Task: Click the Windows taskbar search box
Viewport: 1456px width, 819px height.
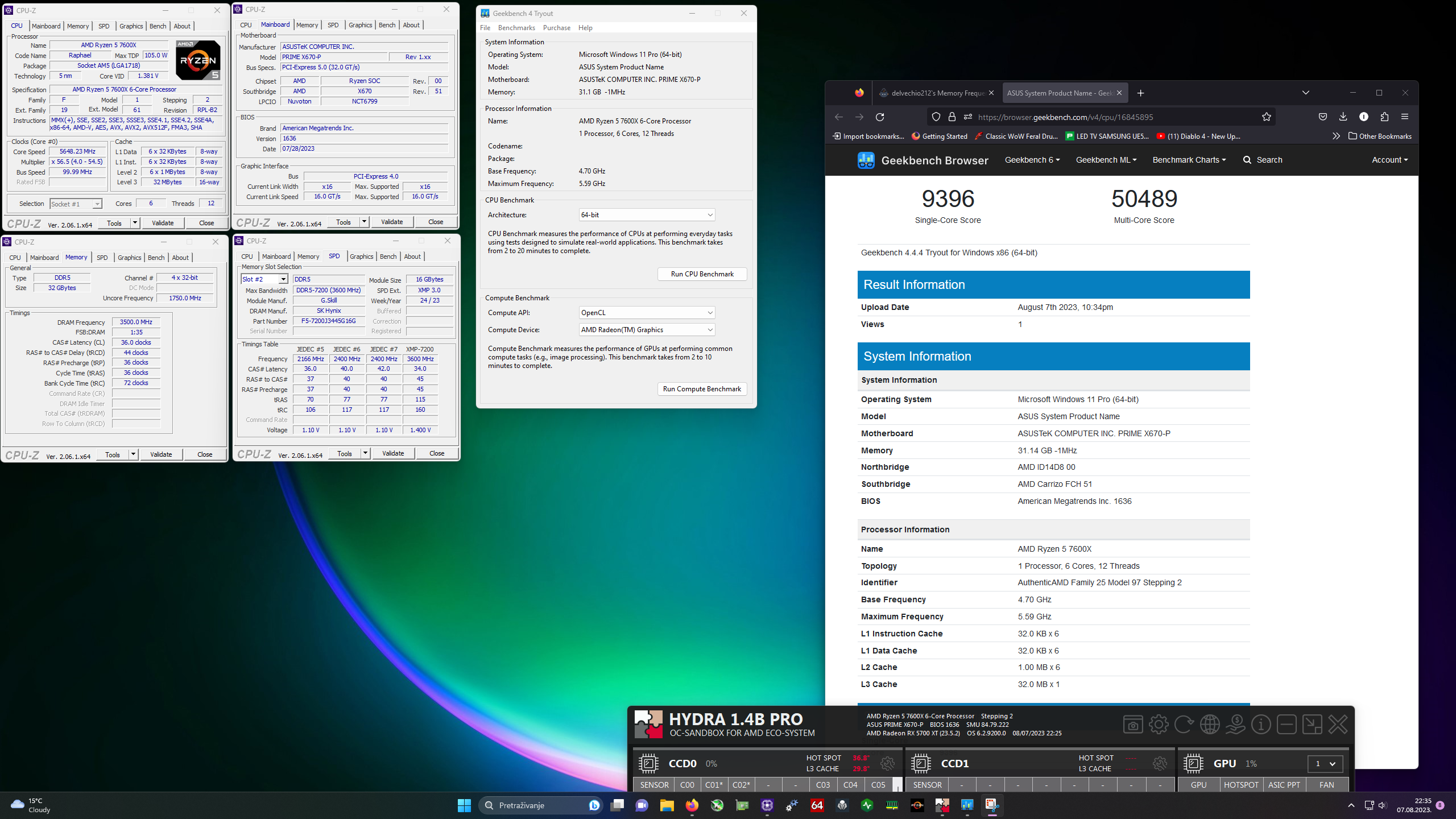Action: coord(541,805)
